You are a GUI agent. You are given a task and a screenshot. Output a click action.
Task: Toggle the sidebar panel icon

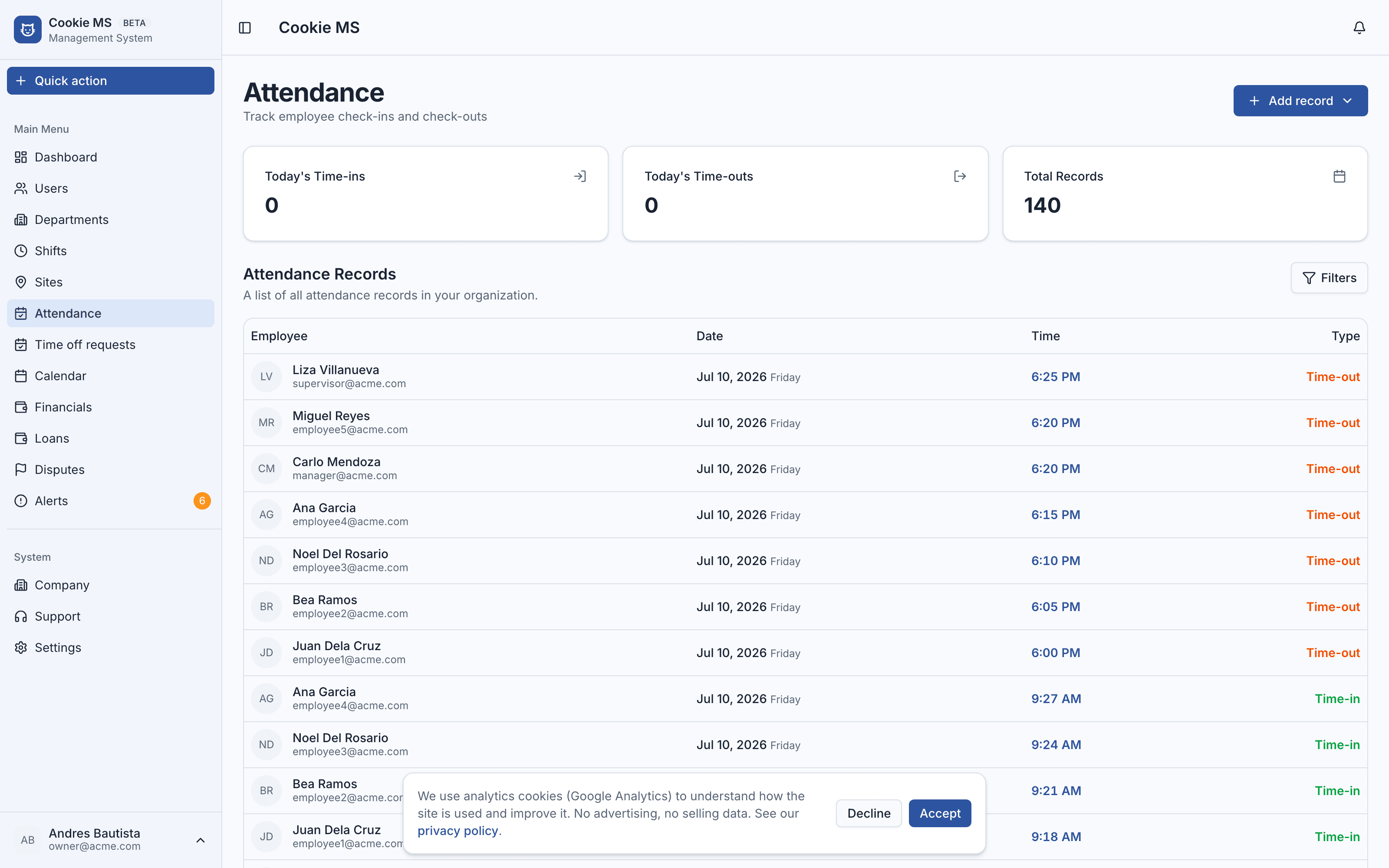click(245, 27)
